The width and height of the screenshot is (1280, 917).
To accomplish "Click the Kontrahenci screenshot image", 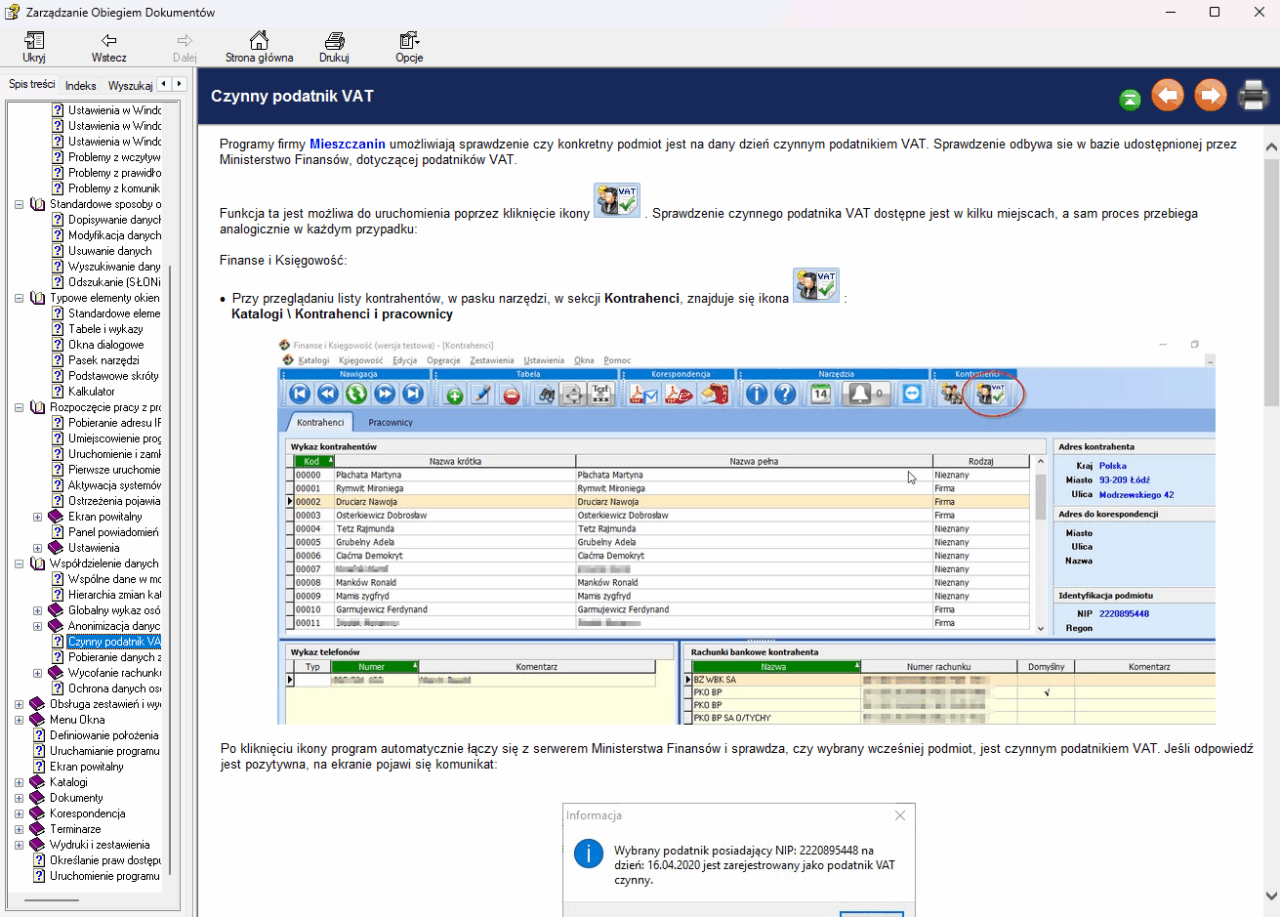I will click(x=746, y=530).
